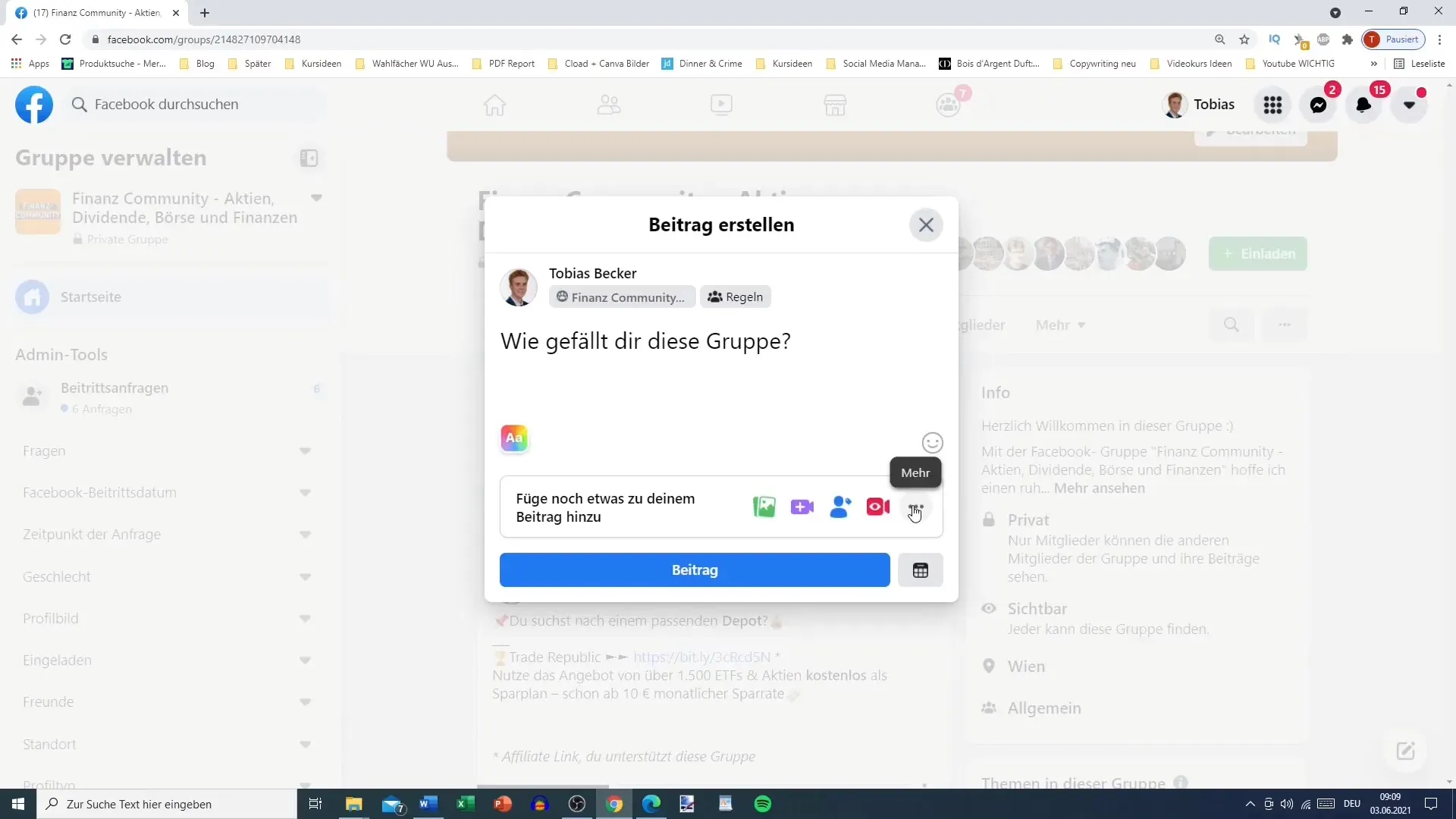Select Startseite in the left sidebar
Viewport: 1456px width, 819px height.
tap(171, 297)
